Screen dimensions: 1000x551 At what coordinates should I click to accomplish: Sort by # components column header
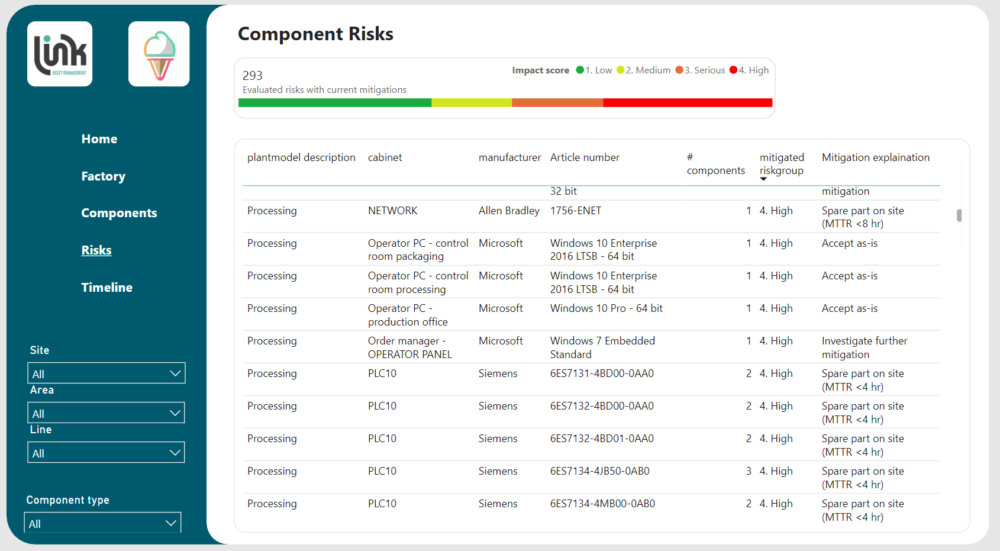[716, 164]
